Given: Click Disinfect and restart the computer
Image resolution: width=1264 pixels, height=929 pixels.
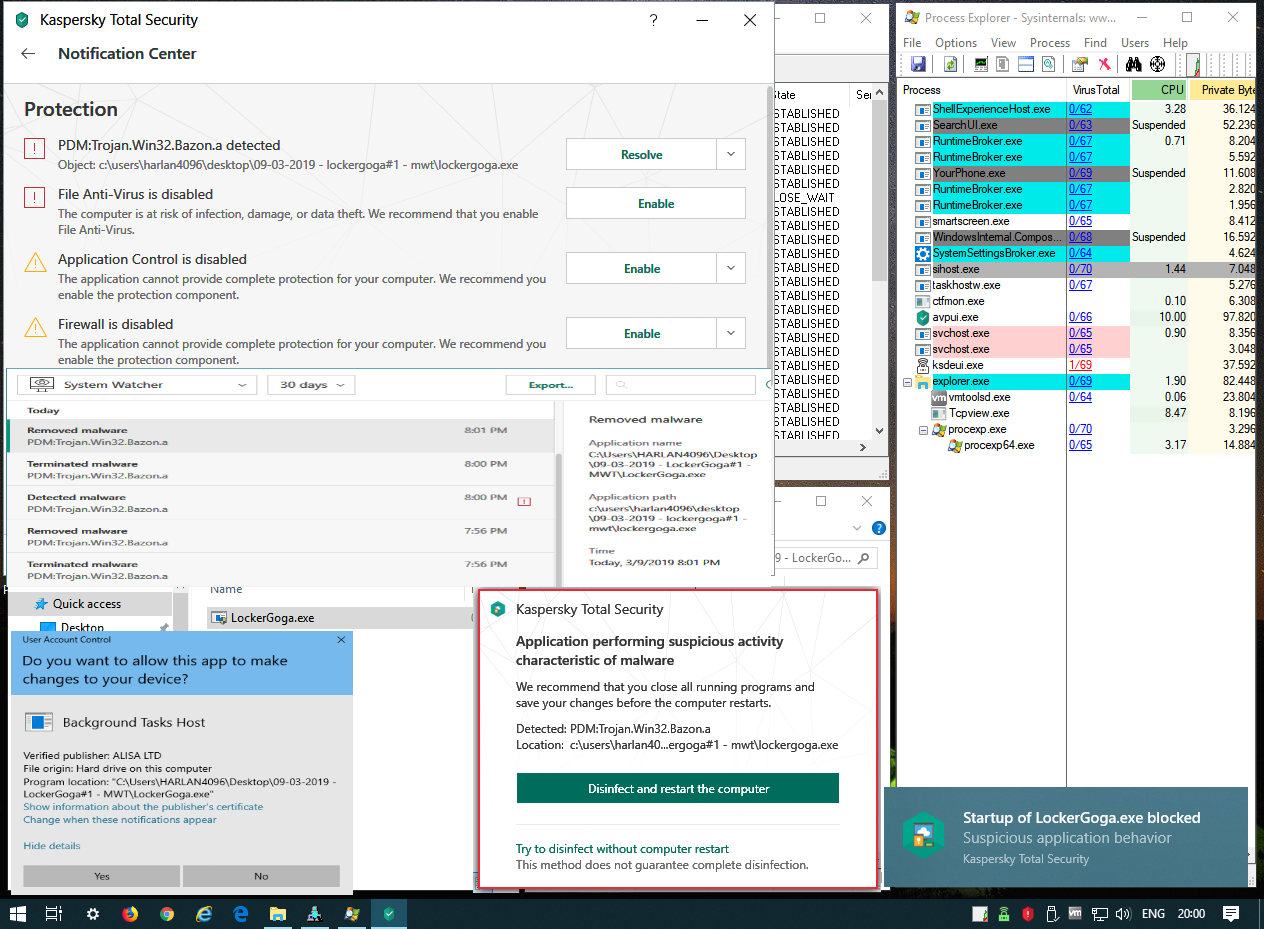Looking at the screenshot, I should click(678, 788).
